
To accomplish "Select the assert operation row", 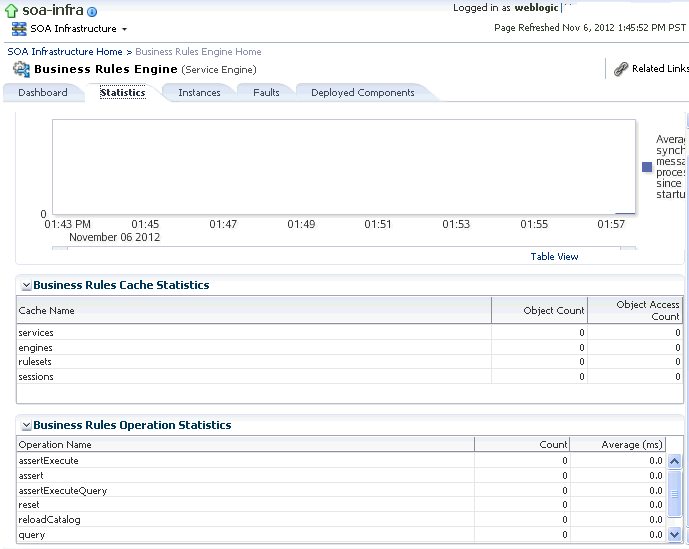I will pos(341,476).
